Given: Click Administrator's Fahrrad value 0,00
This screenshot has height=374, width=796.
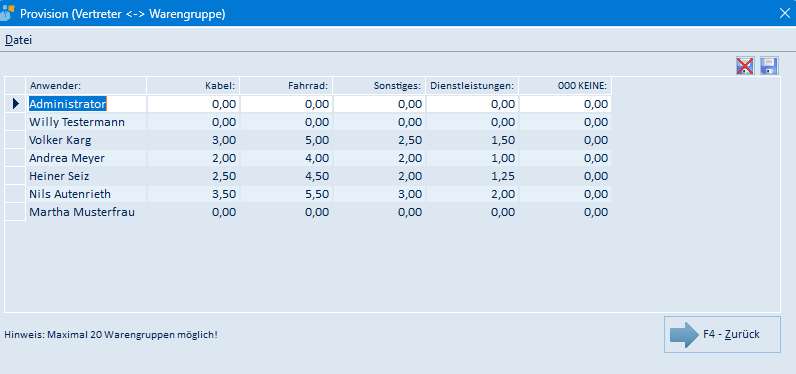Looking at the screenshot, I should [x=286, y=104].
